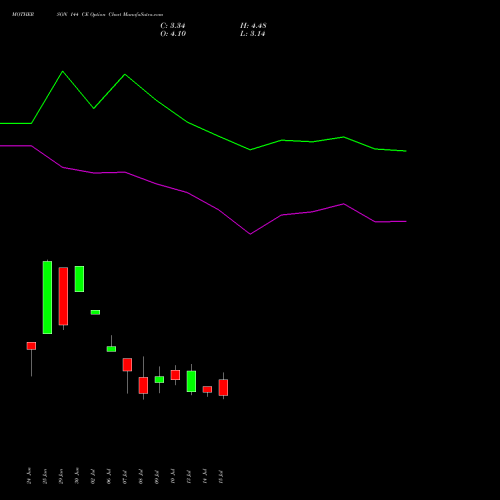This screenshot has width=500, height=500.
Task: Click the '10 Jul' date axis label
Action: (x=173, y=477)
